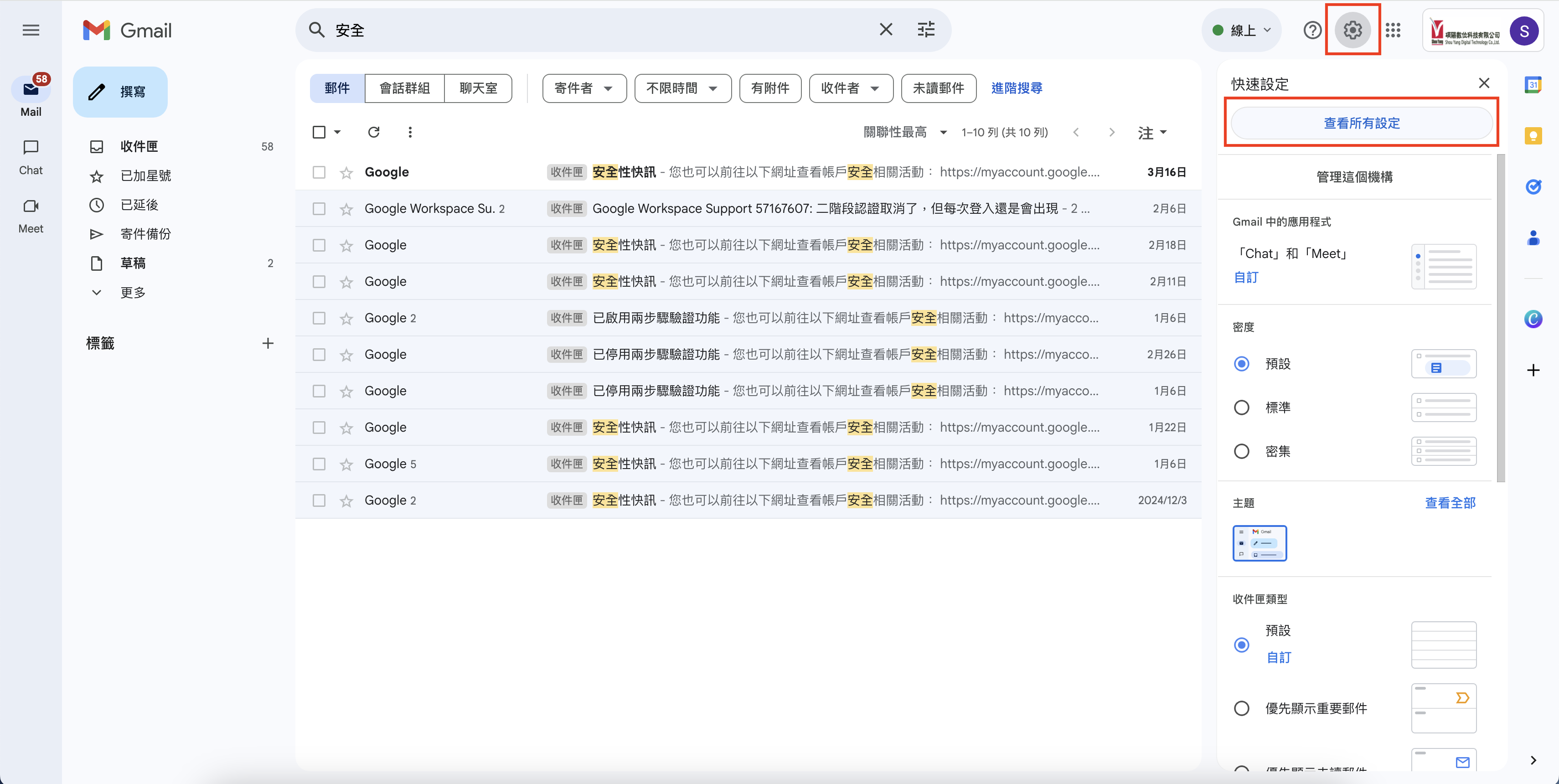
Task: Open the 線上 status dropdown
Action: point(1241,30)
